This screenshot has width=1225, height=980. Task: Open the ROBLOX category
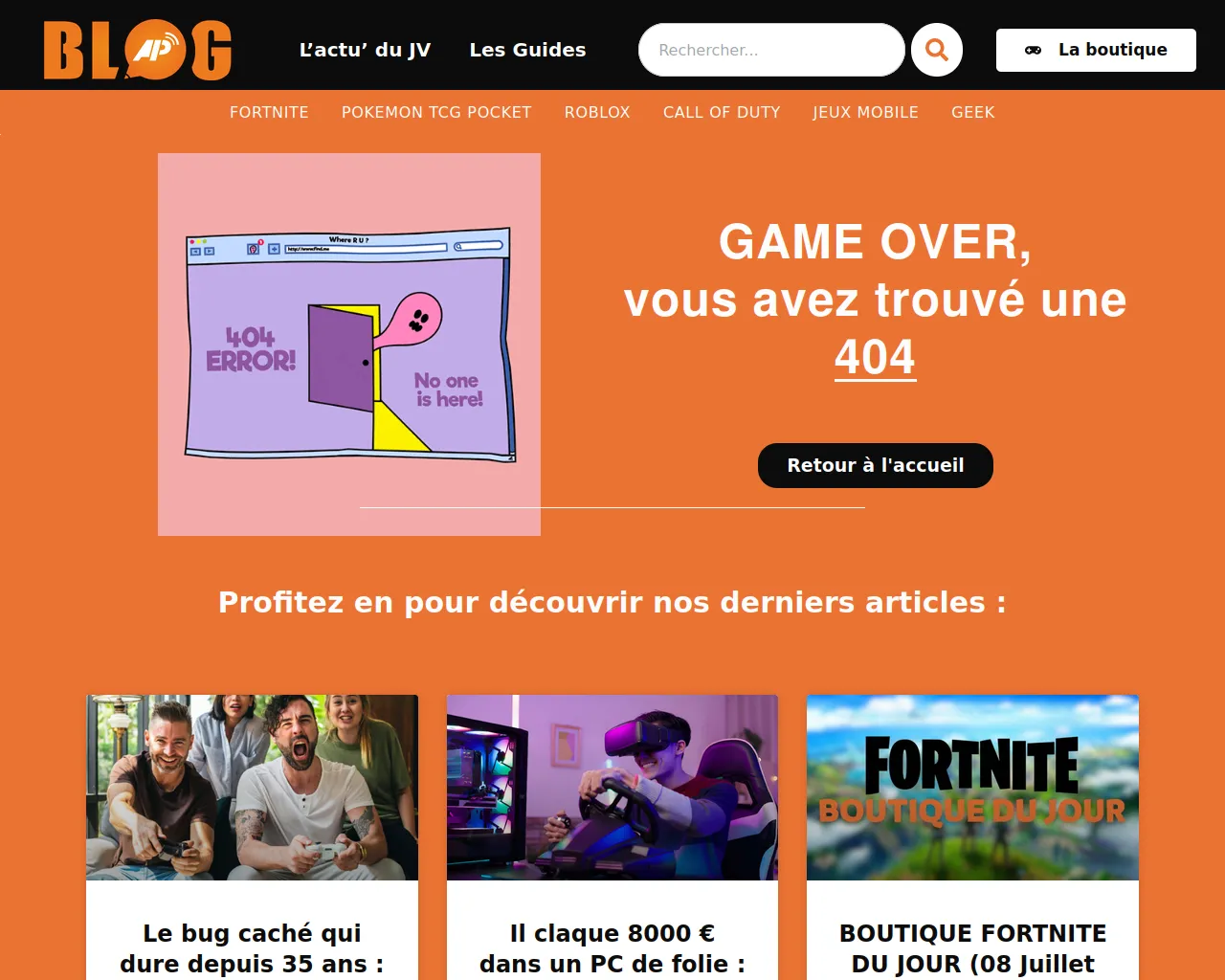[597, 112]
